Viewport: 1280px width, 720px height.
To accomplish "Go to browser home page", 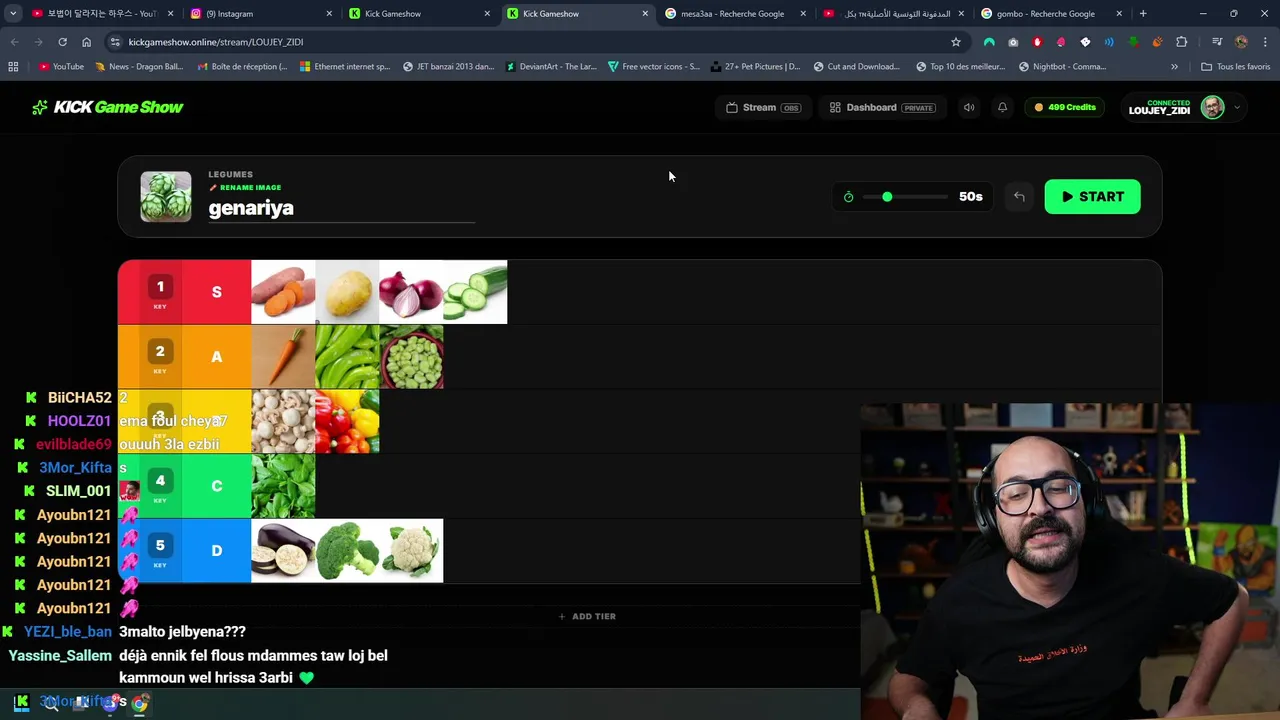I will click(86, 42).
